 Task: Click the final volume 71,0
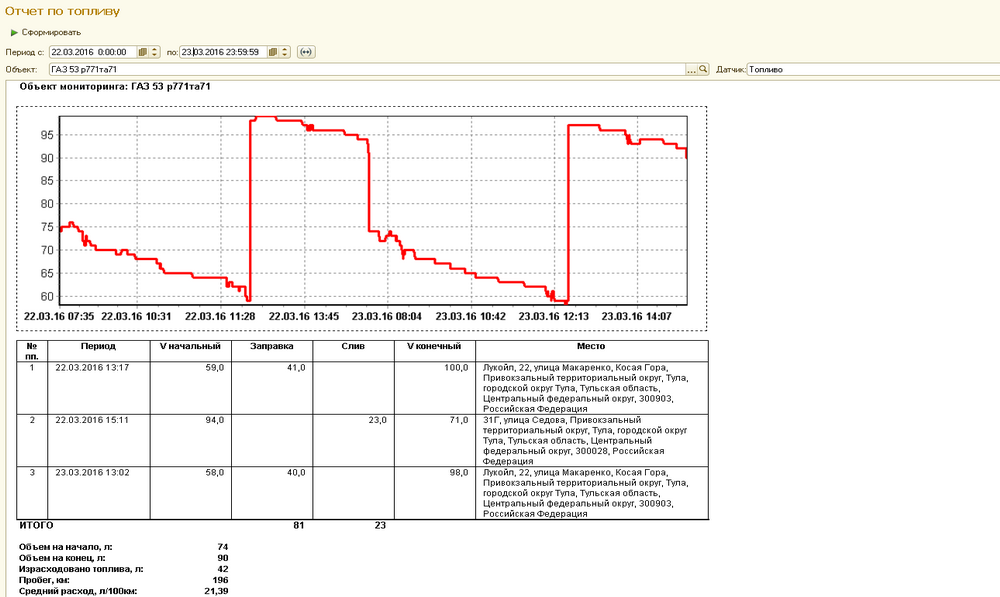459,420
